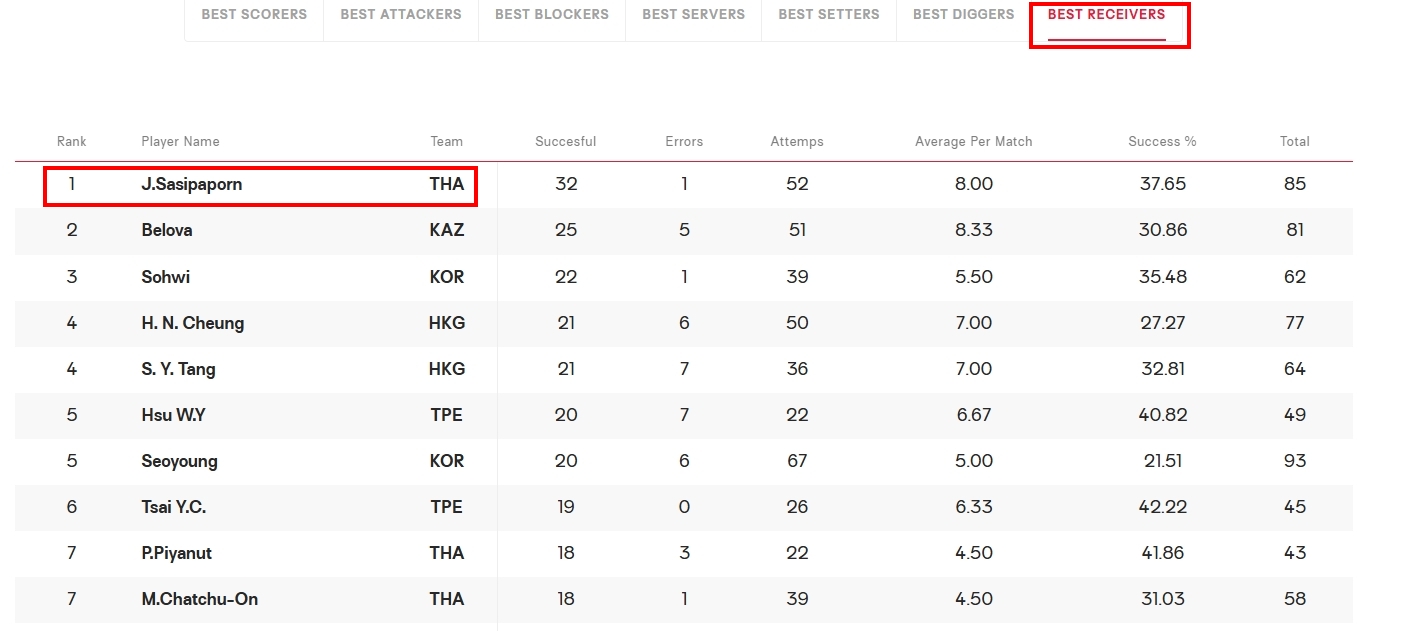Open player Sohwi's row
The width and height of the screenshot is (1427, 631).
[683, 277]
